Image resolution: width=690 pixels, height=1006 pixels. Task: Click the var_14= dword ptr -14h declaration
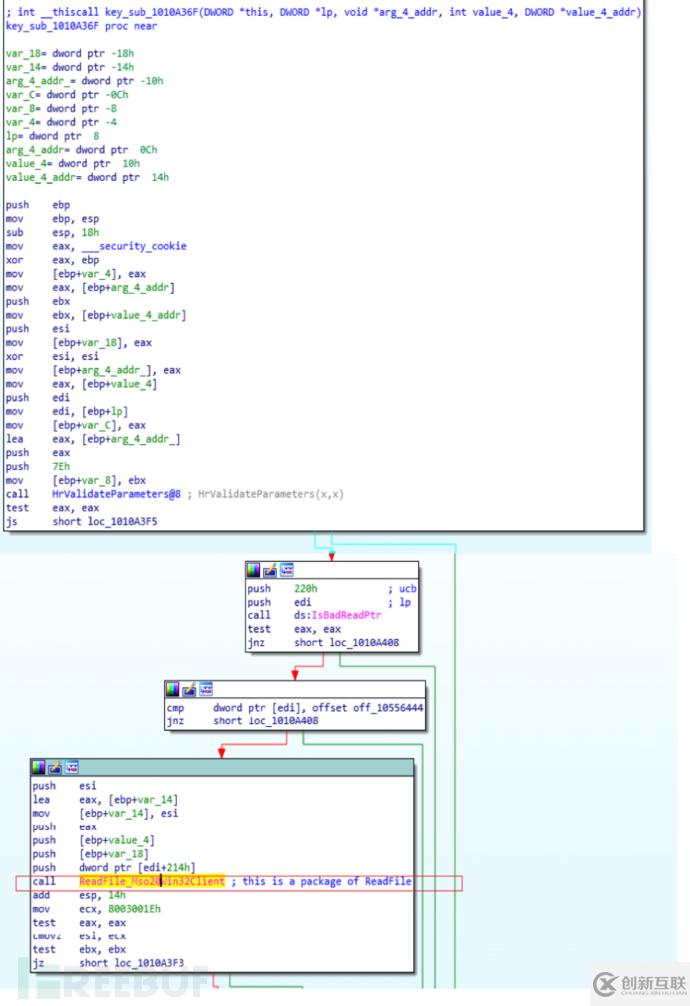(x=70, y=67)
